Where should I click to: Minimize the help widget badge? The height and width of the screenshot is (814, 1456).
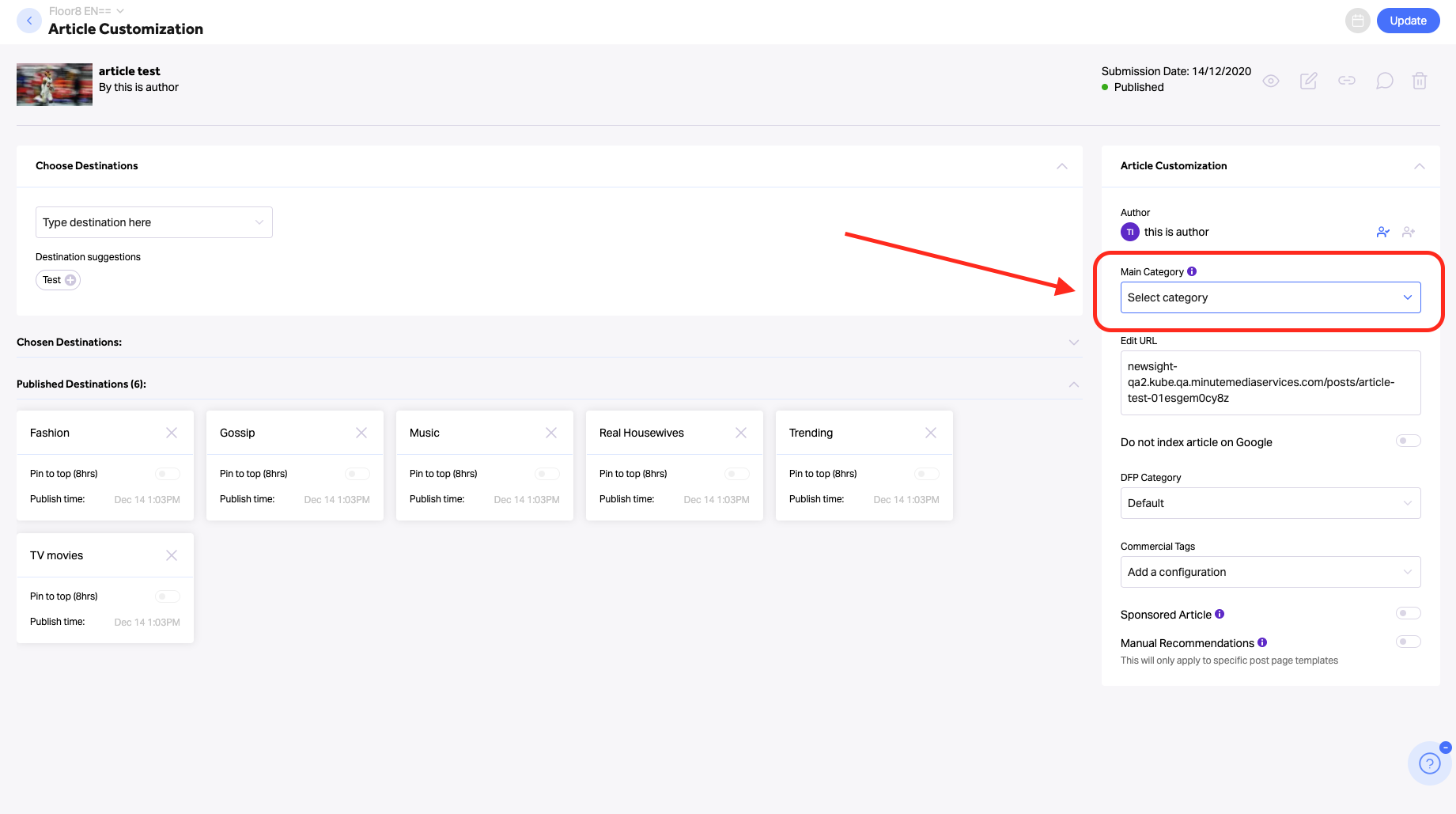point(1446,747)
